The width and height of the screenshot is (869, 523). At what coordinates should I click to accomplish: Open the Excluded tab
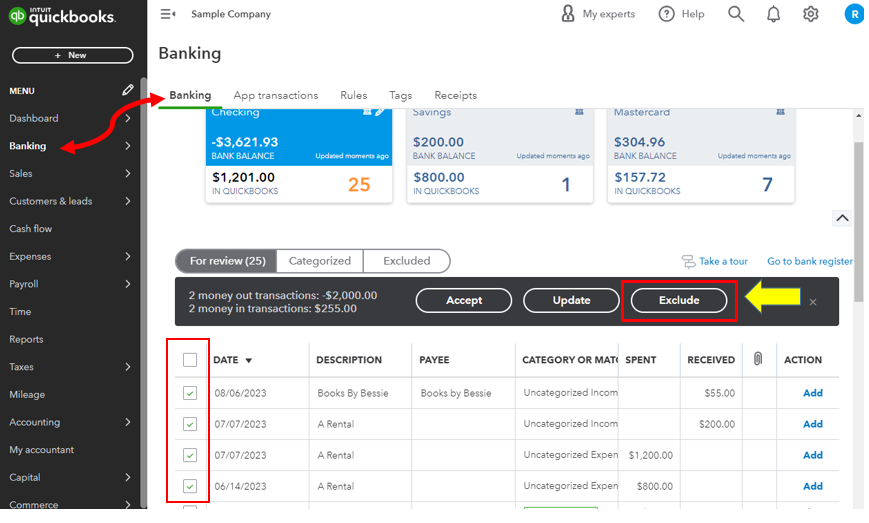click(x=406, y=261)
